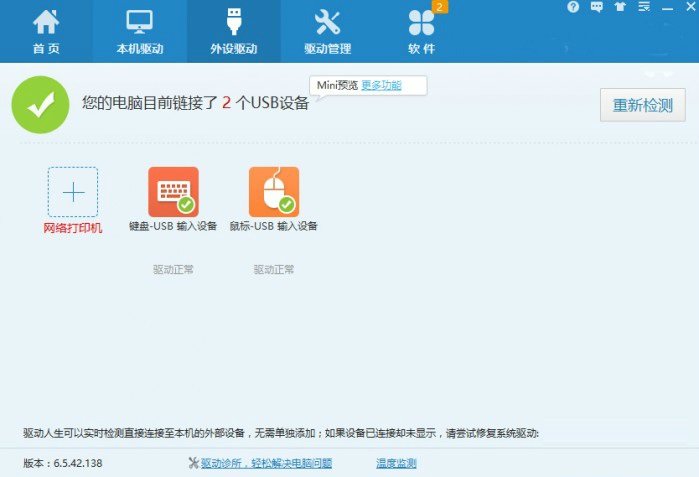Click the 网络打印机 red label
The image size is (699, 477).
[72, 227]
